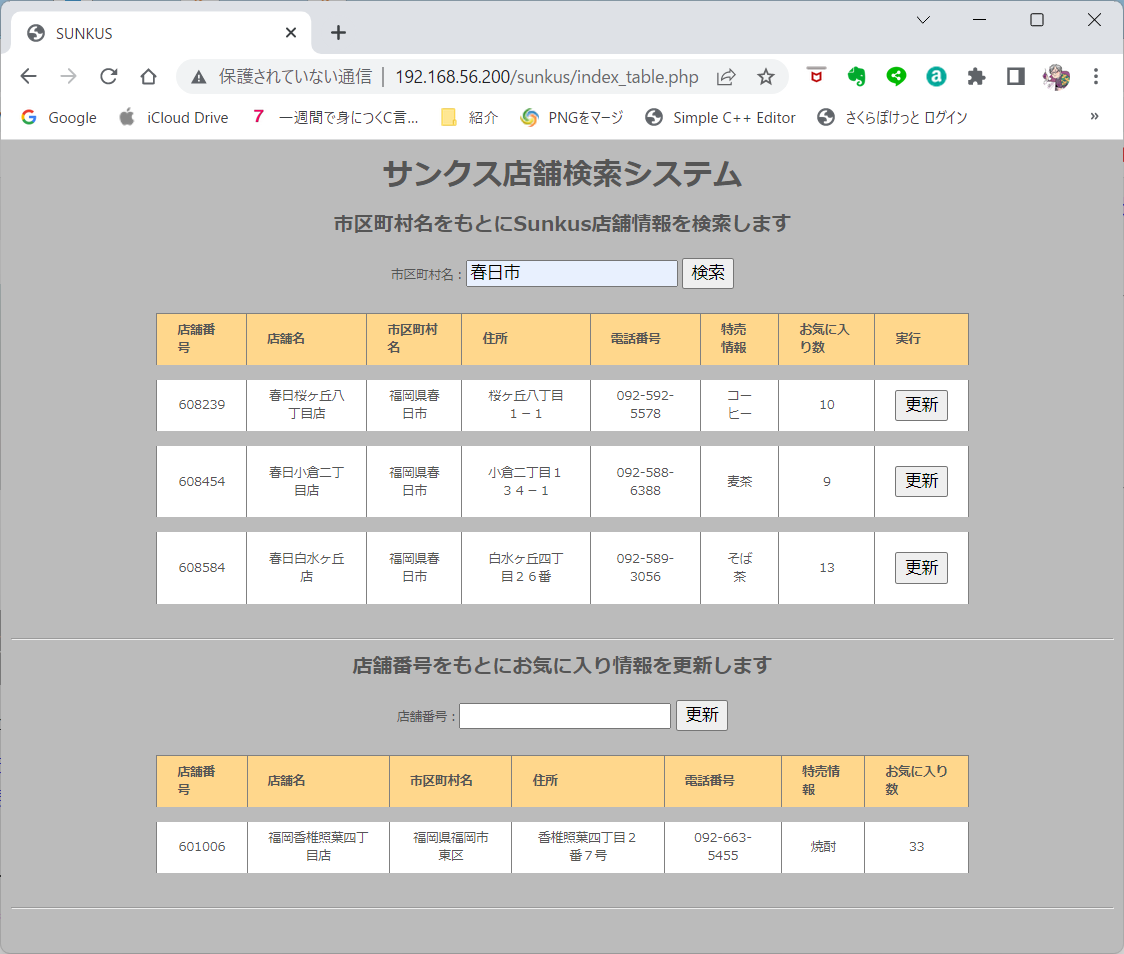Click the 麦茶 sale info cell

pos(739,482)
